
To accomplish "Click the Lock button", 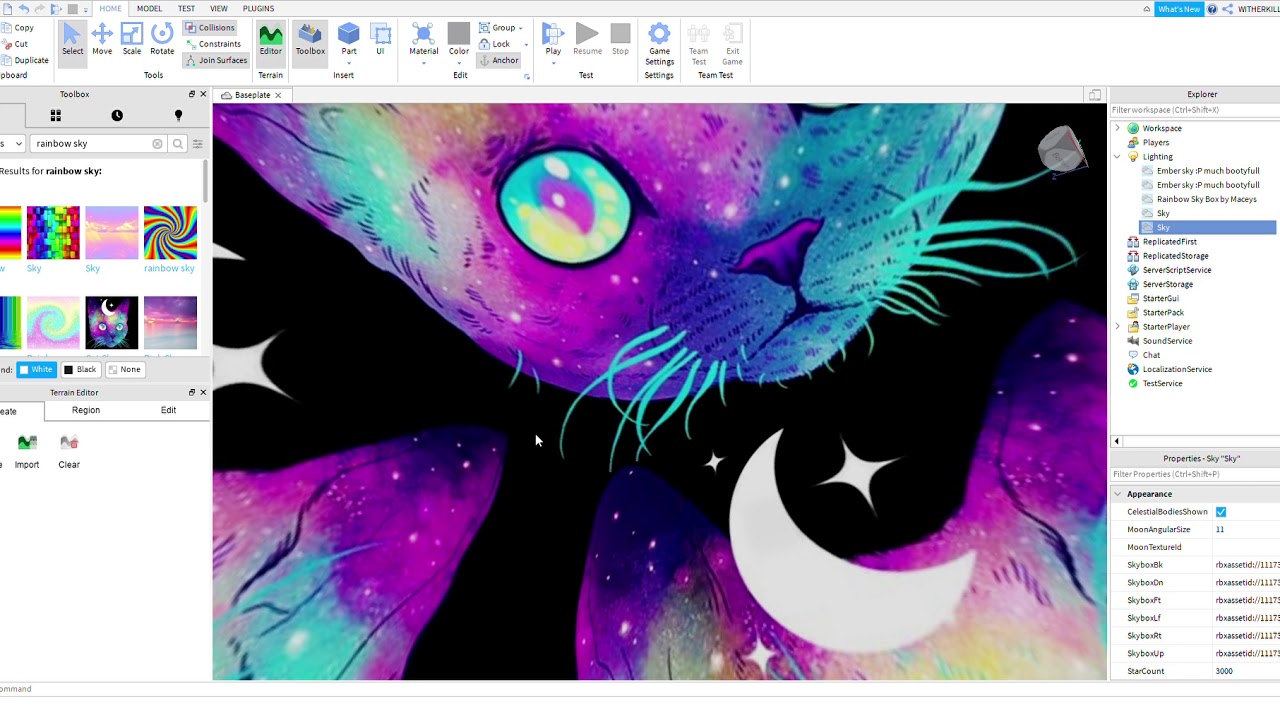I will (494, 44).
